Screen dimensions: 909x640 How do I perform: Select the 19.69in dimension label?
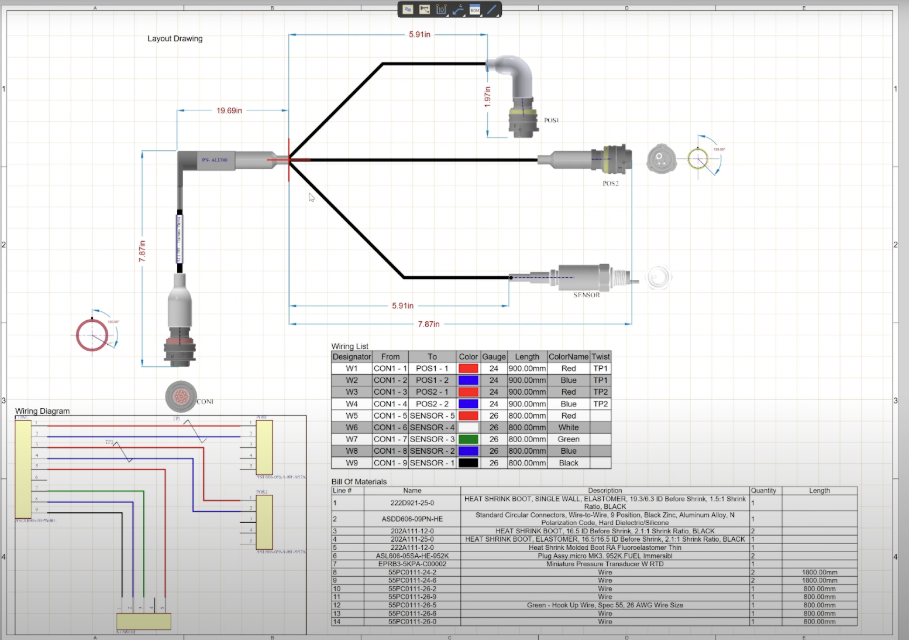tap(229, 110)
